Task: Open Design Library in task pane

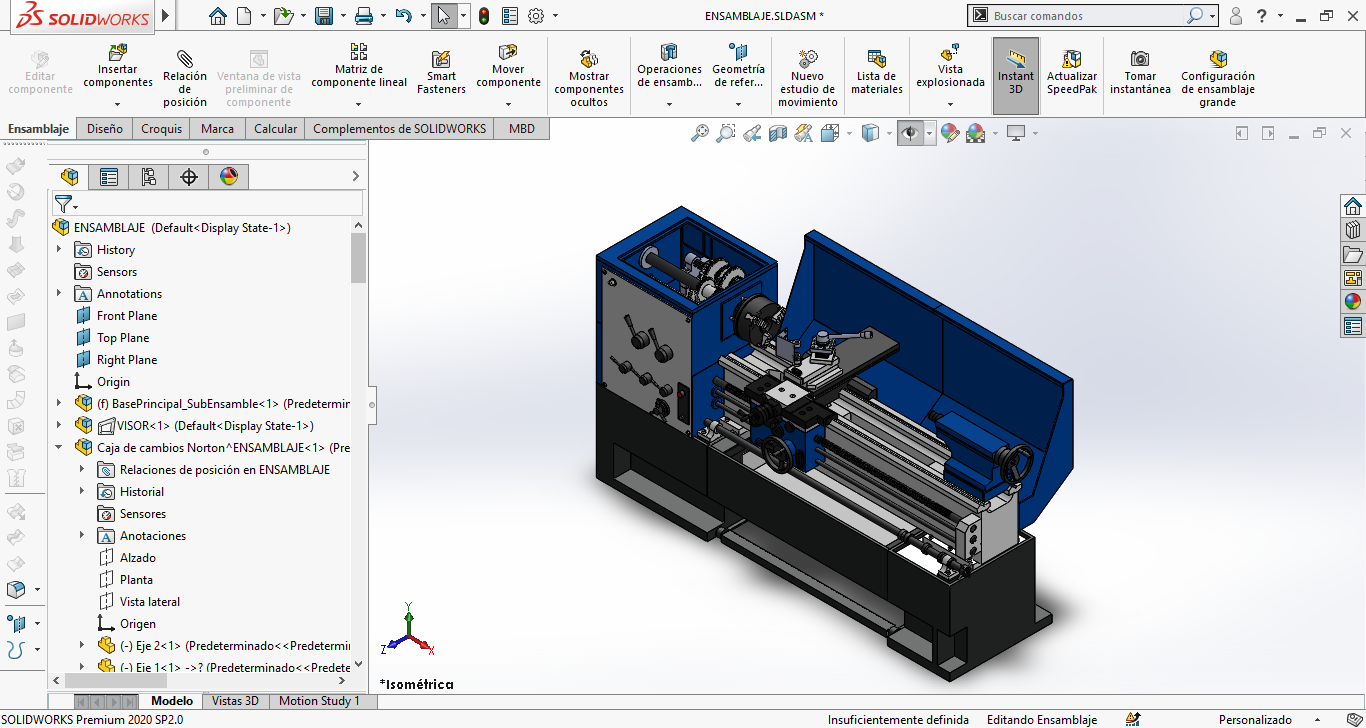Action: coord(1353,229)
